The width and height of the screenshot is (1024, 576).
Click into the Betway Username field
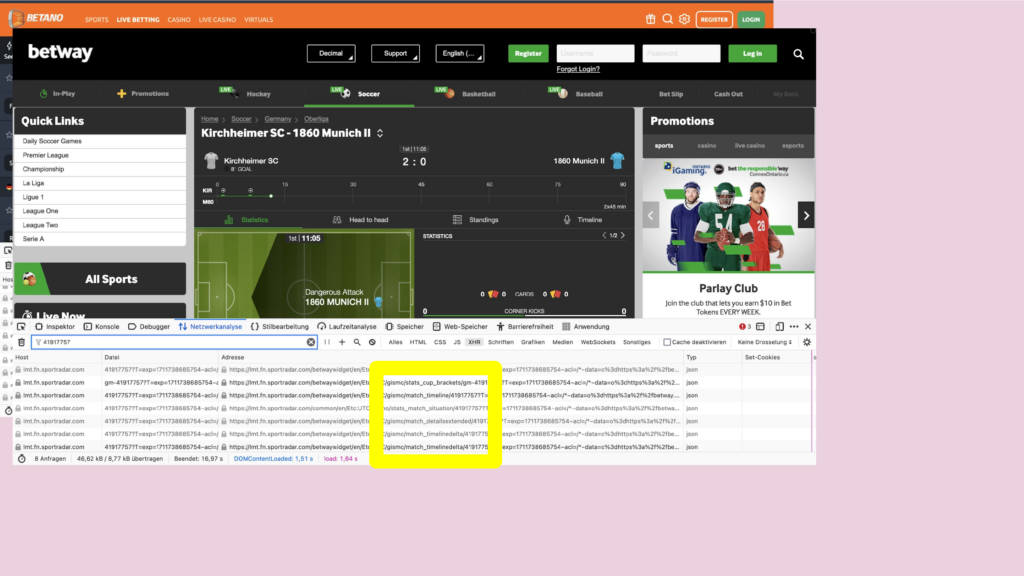tap(595, 54)
